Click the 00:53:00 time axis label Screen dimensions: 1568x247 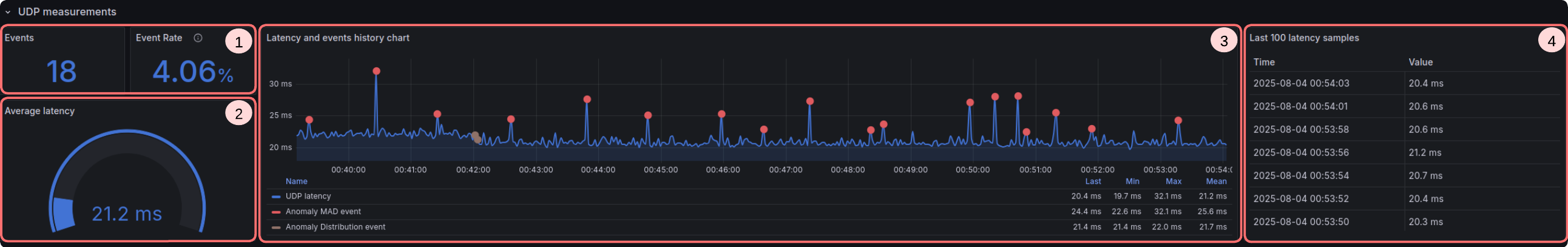pos(1160,170)
